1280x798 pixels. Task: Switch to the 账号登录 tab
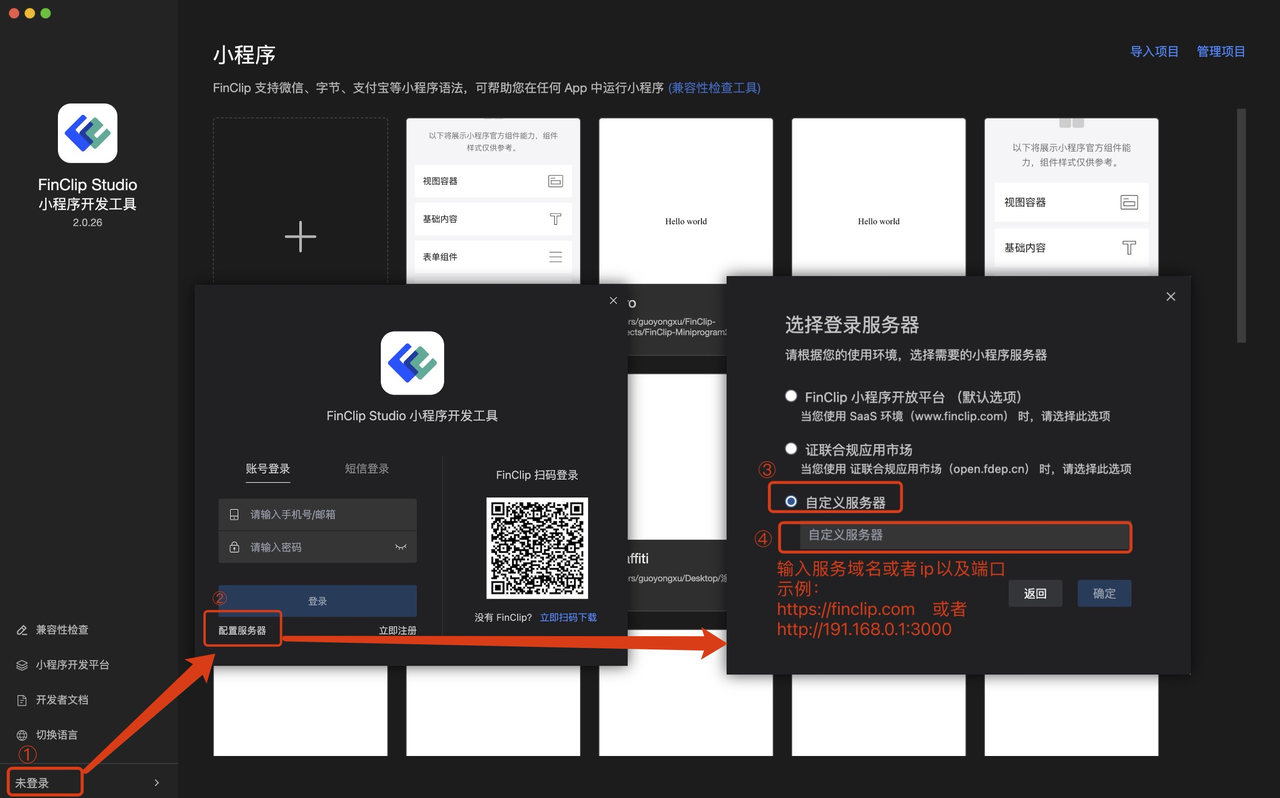268,469
